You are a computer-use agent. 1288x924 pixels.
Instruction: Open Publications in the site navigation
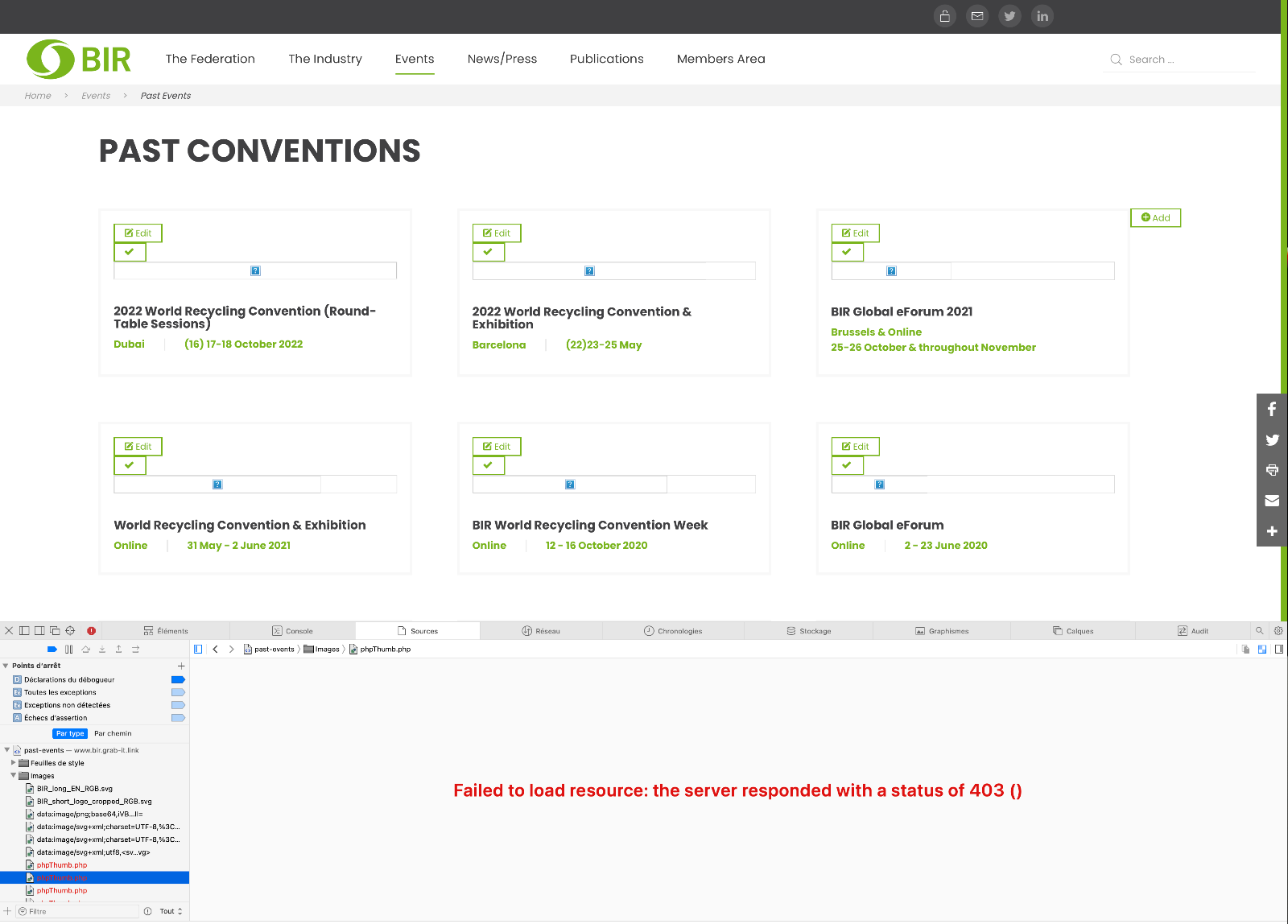click(606, 59)
